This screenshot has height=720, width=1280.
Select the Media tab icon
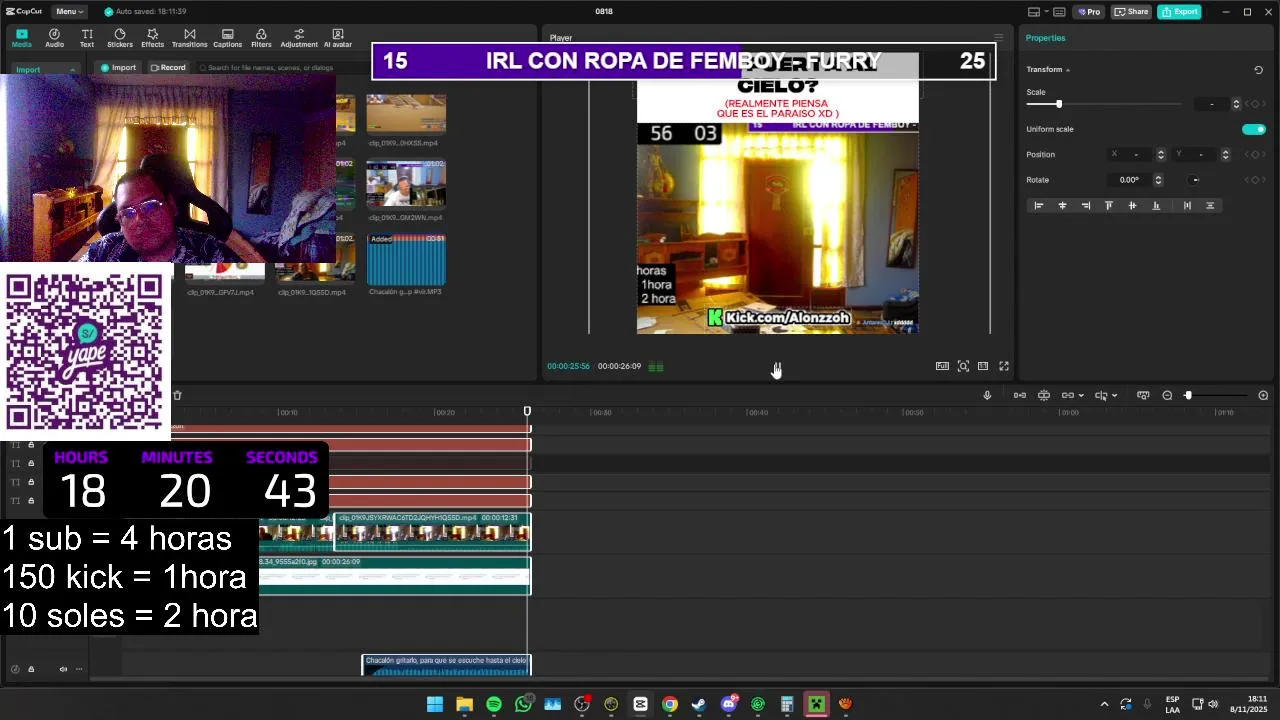click(21, 38)
